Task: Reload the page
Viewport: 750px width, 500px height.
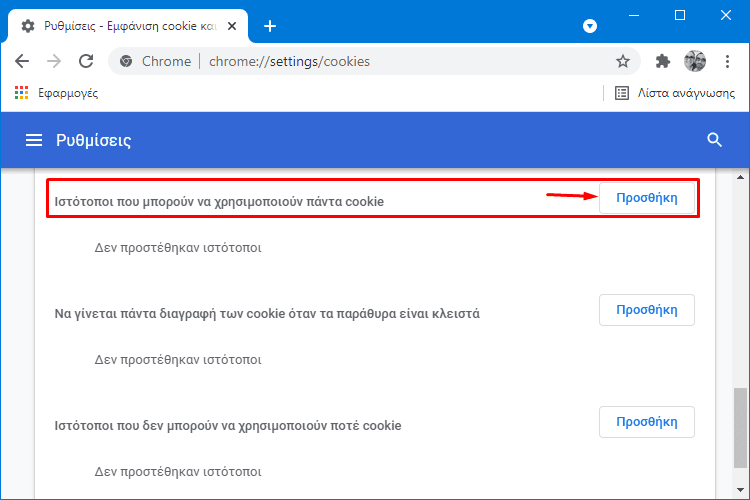Action: (x=86, y=61)
